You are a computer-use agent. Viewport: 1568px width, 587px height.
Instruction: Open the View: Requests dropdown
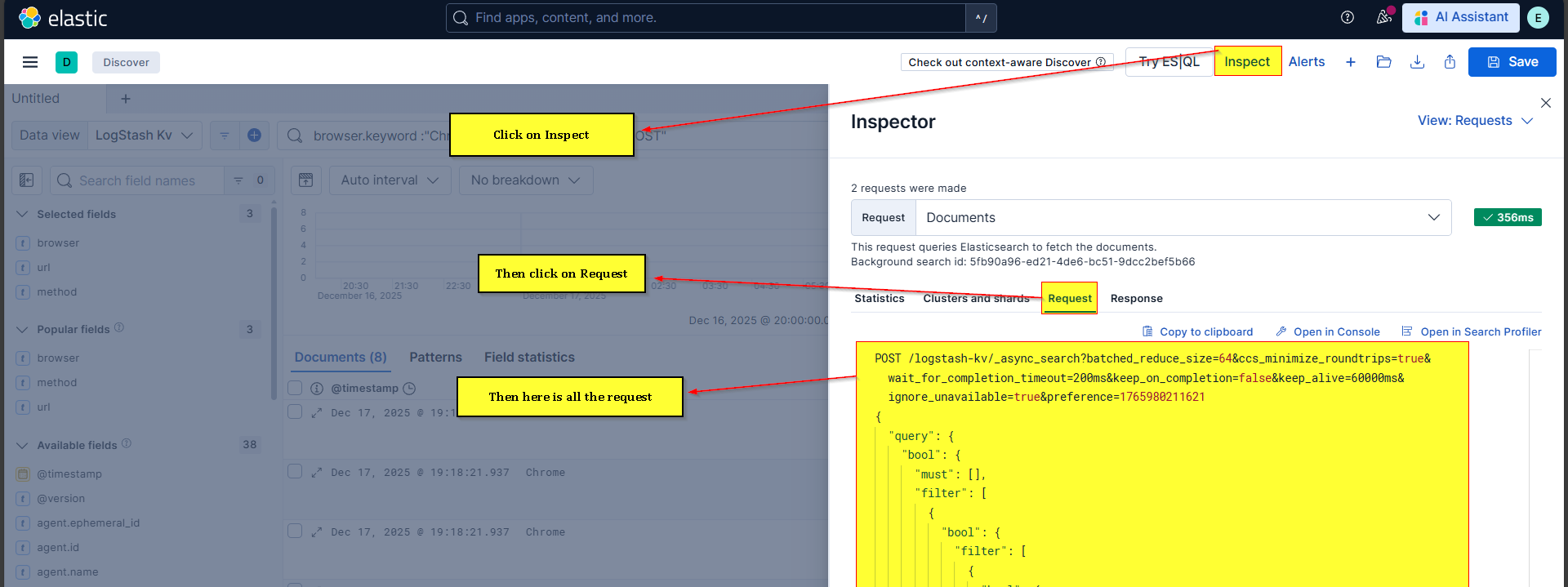click(x=1475, y=121)
